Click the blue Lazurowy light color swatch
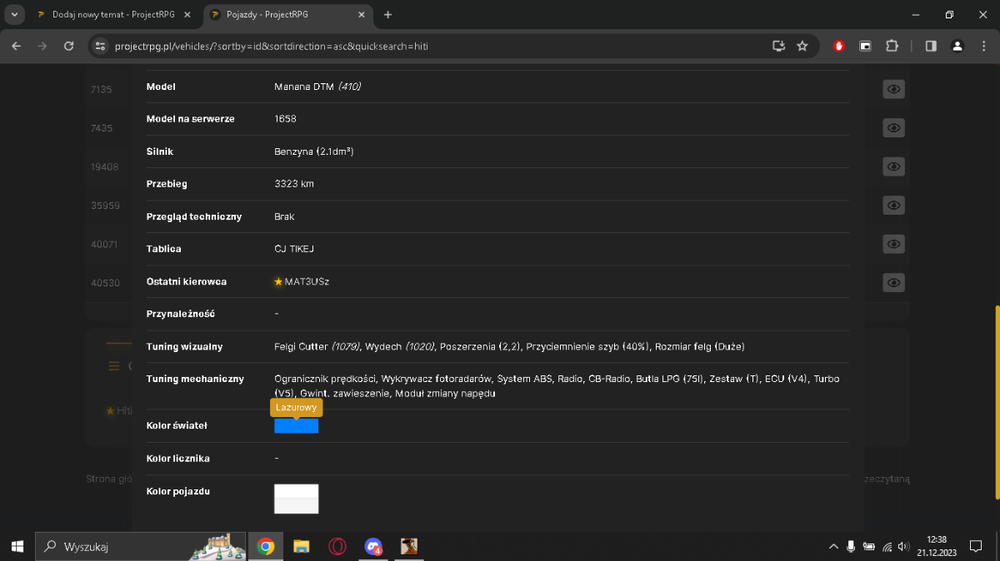 point(296,426)
